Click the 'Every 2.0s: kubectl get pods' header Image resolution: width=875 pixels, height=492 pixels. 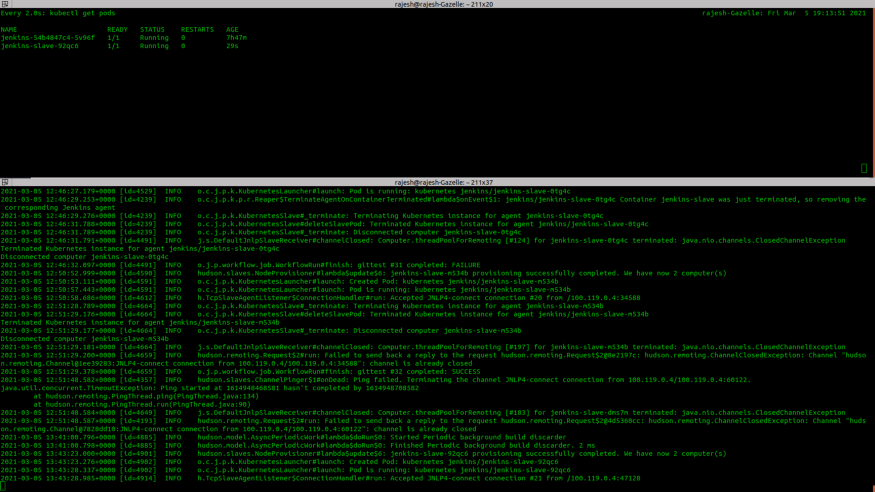click(58, 13)
